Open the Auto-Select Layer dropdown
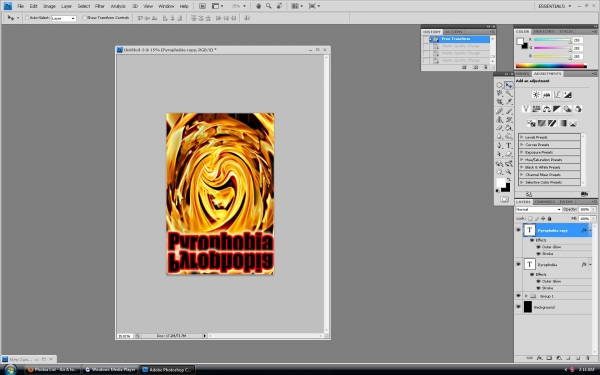This screenshot has width=600, height=375. 64,18
